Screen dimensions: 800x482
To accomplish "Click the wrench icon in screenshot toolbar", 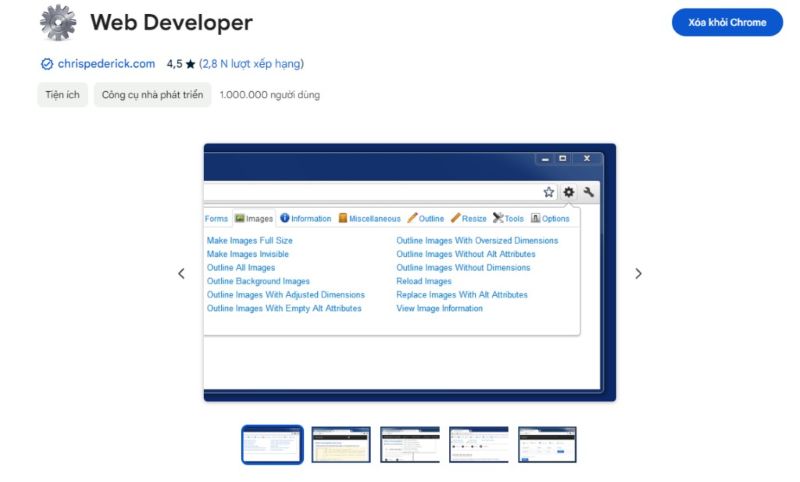I will click(x=589, y=192).
